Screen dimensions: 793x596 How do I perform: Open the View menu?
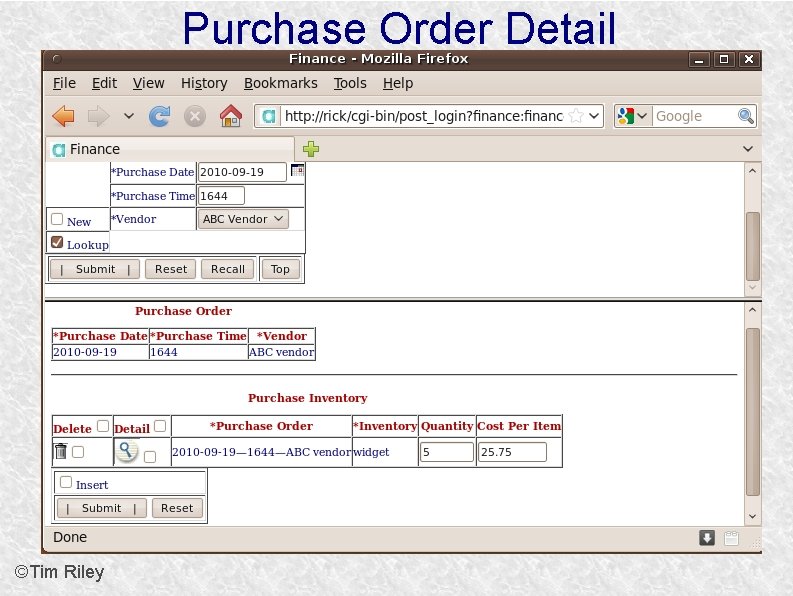tap(149, 83)
